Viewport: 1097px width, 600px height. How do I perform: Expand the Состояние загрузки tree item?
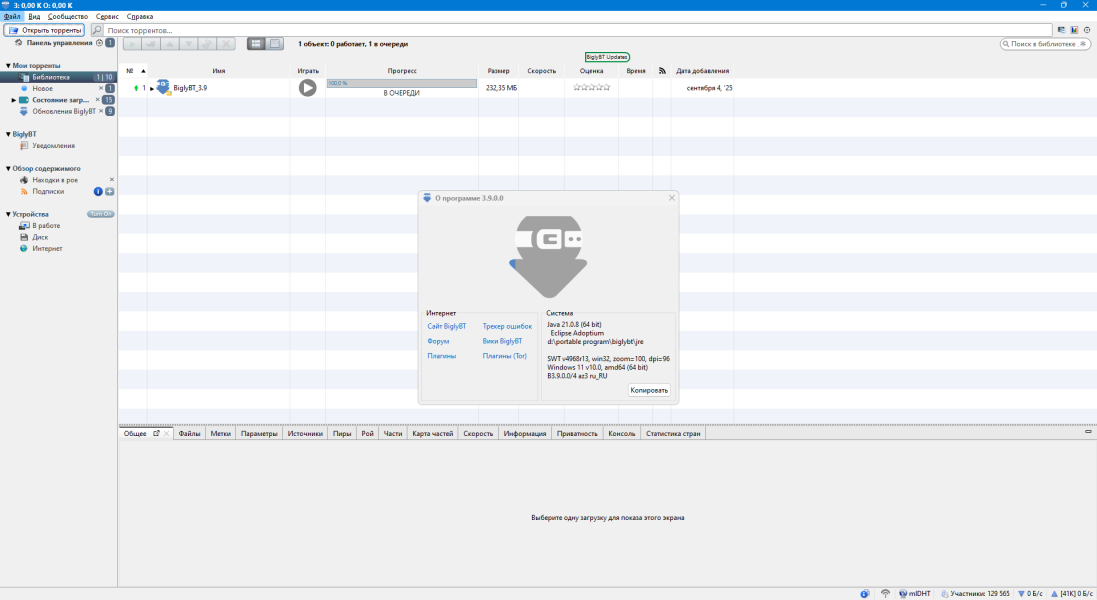pyautogui.click(x=14, y=100)
